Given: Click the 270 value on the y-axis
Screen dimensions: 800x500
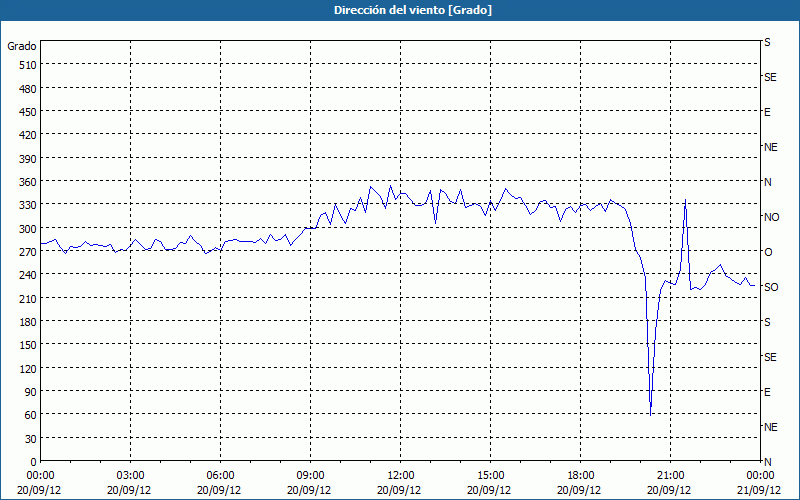Looking at the screenshot, I should pos(28,252).
